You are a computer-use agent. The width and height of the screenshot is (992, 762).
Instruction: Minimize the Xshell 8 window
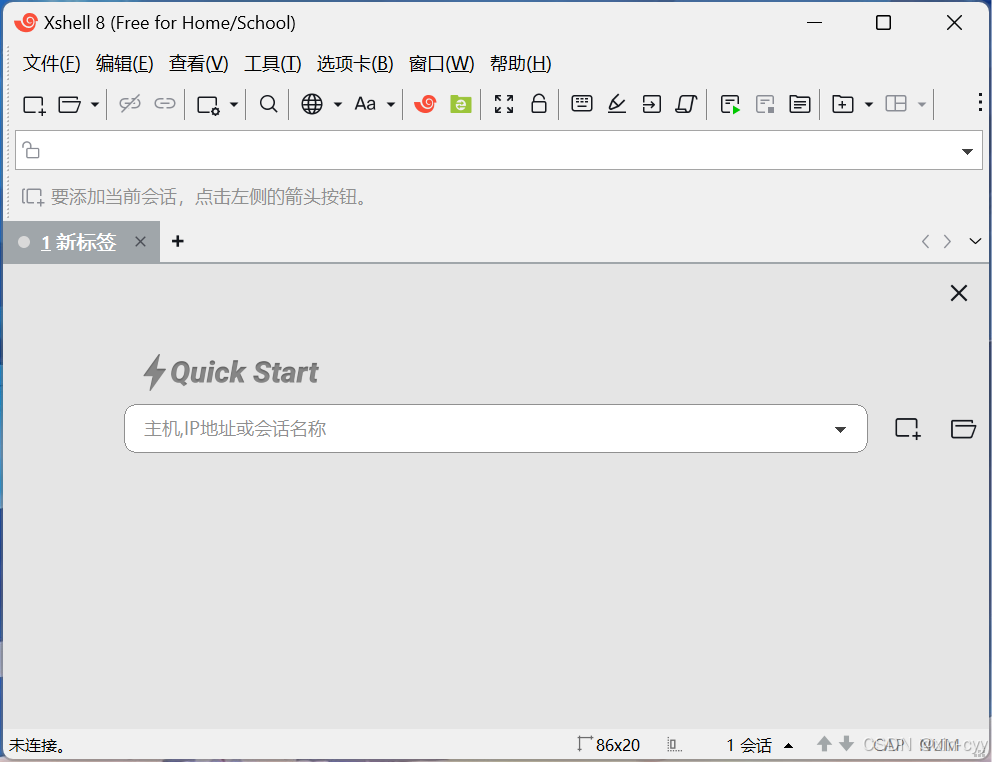(815, 23)
